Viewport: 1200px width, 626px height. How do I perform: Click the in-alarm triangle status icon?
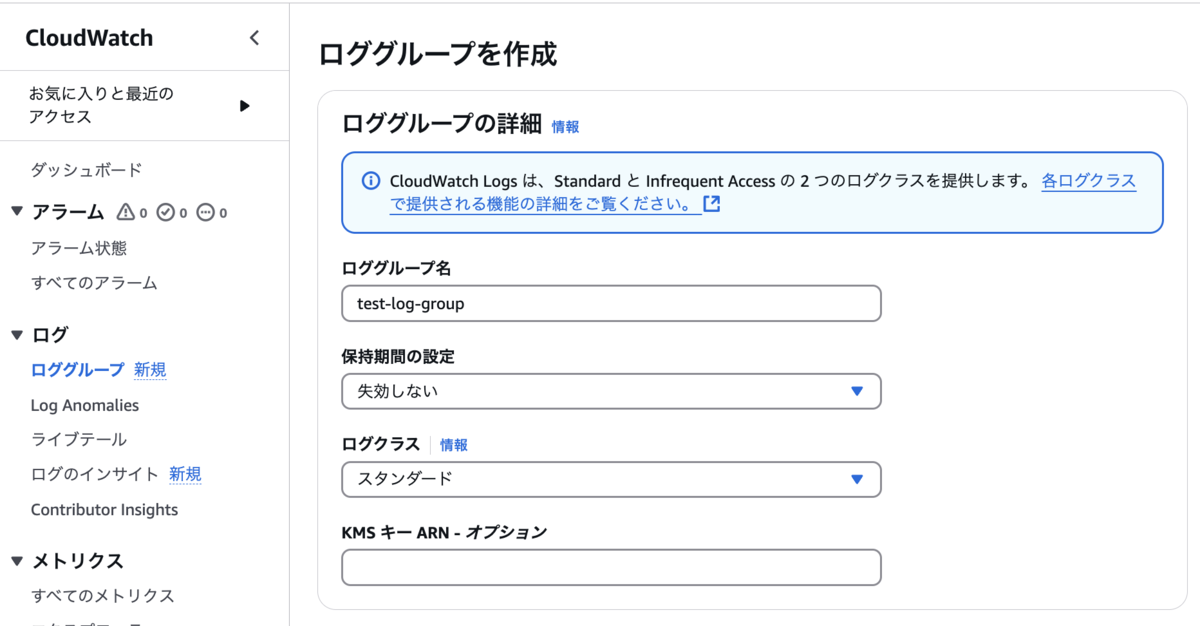pos(125,212)
